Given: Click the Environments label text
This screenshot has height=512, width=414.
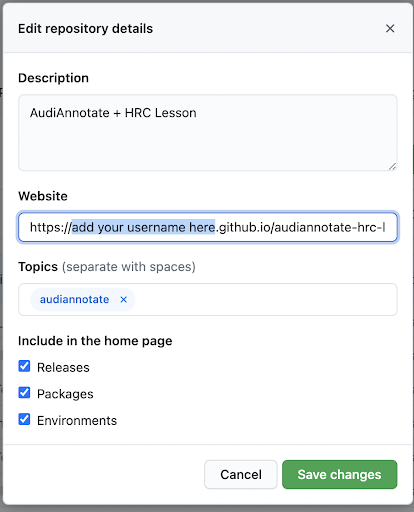Looking at the screenshot, I should pyautogui.click(x=77, y=421).
